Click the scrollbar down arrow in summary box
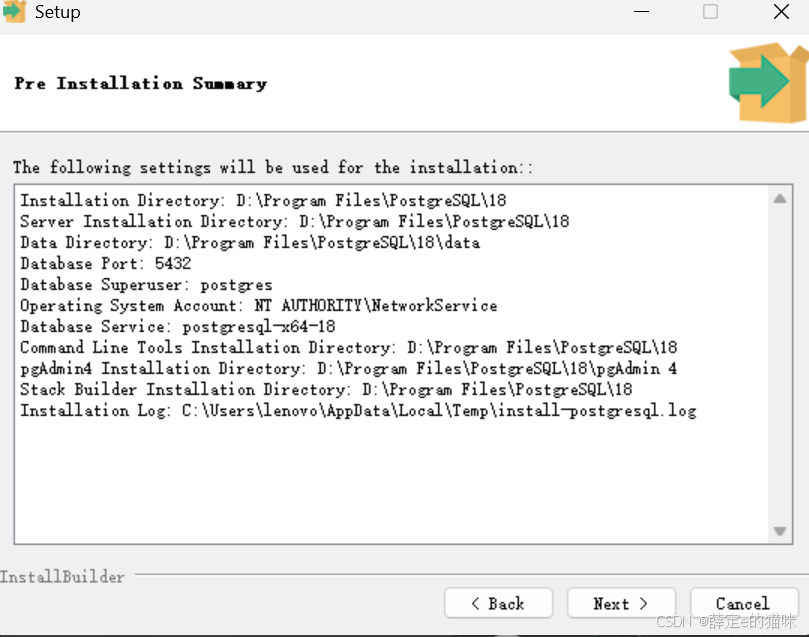This screenshot has height=637, width=809. point(780,531)
